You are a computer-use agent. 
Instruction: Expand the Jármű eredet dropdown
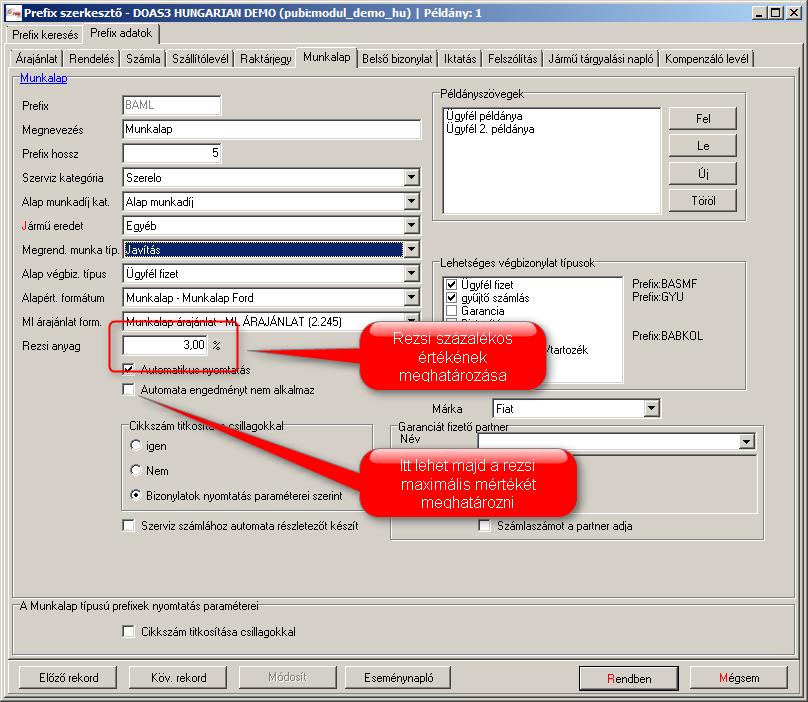411,225
